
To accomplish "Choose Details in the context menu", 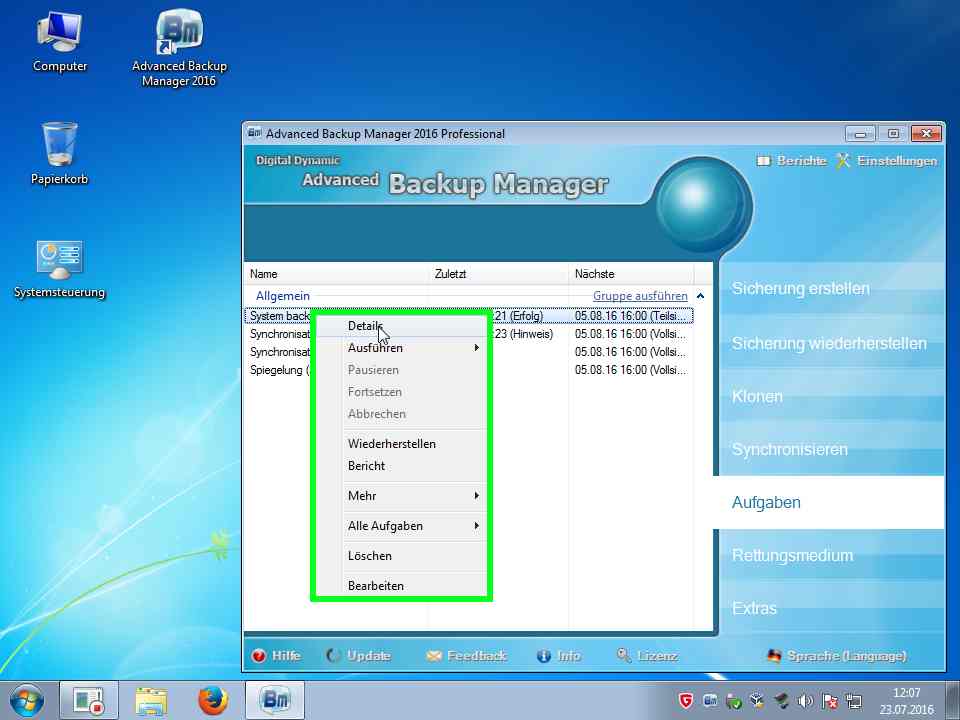I will [x=402, y=326].
